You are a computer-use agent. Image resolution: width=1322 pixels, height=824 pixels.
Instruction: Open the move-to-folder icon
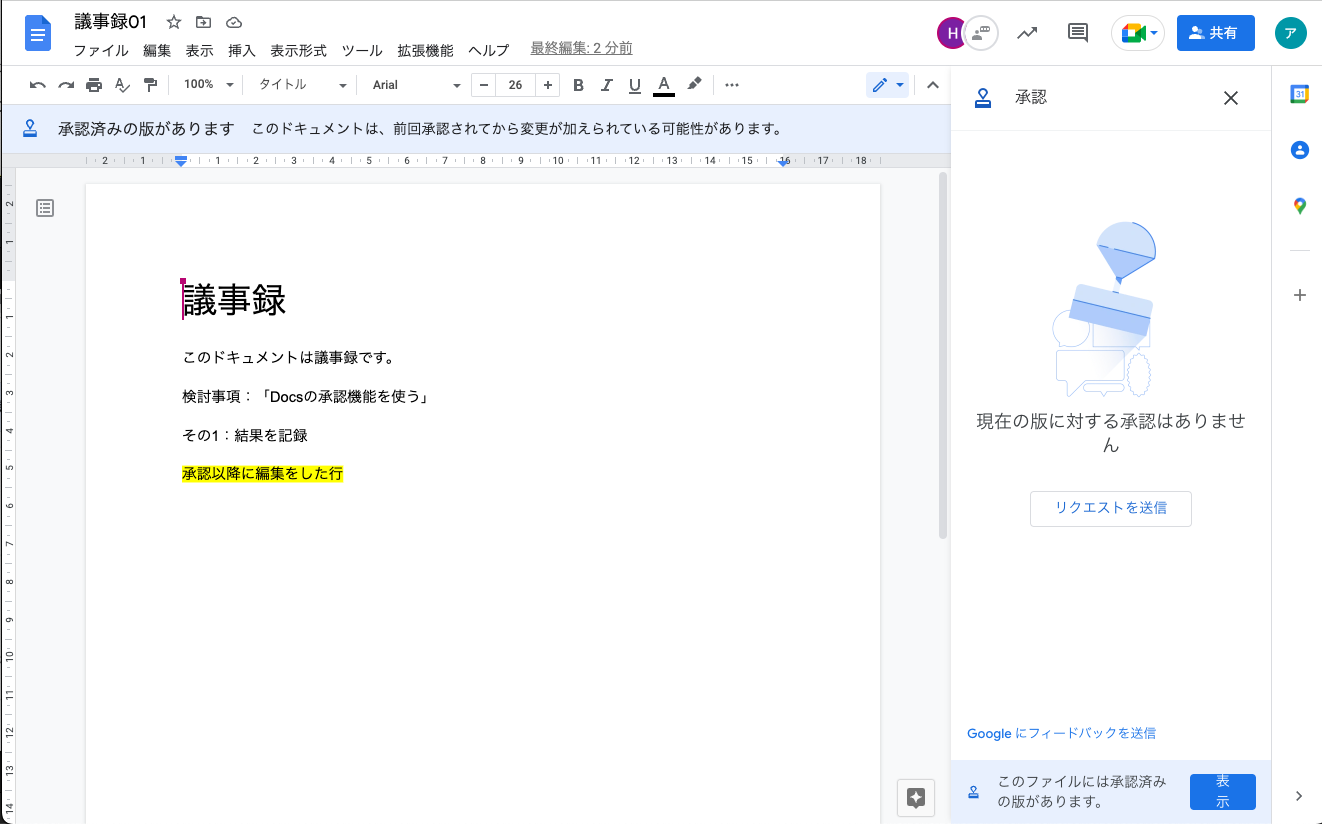coord(204,22)
